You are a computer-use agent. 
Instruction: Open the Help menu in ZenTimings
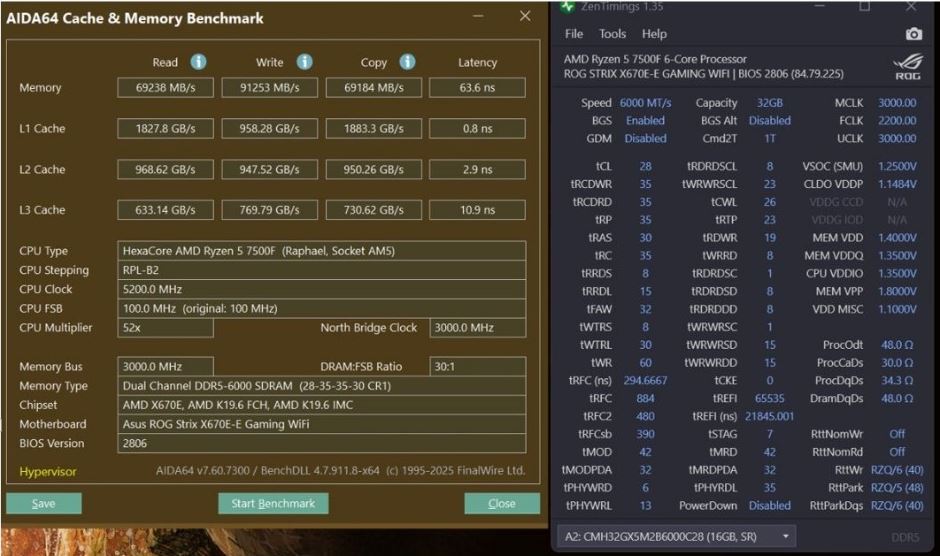click(x=654, y=34)
